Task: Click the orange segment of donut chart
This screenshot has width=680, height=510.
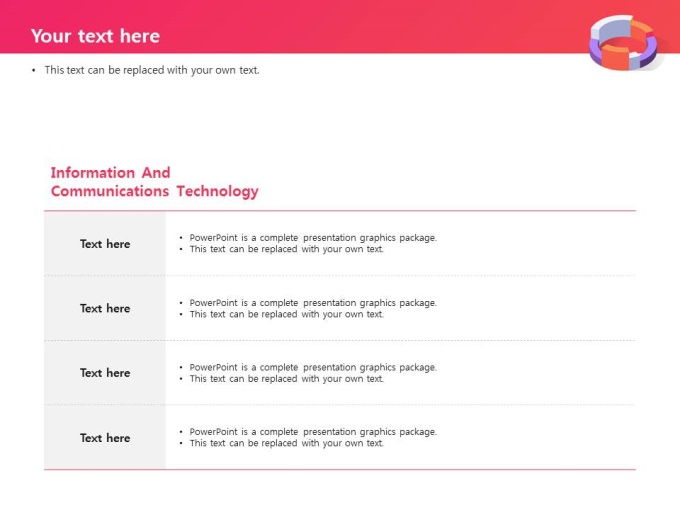Action: point(615,58)
